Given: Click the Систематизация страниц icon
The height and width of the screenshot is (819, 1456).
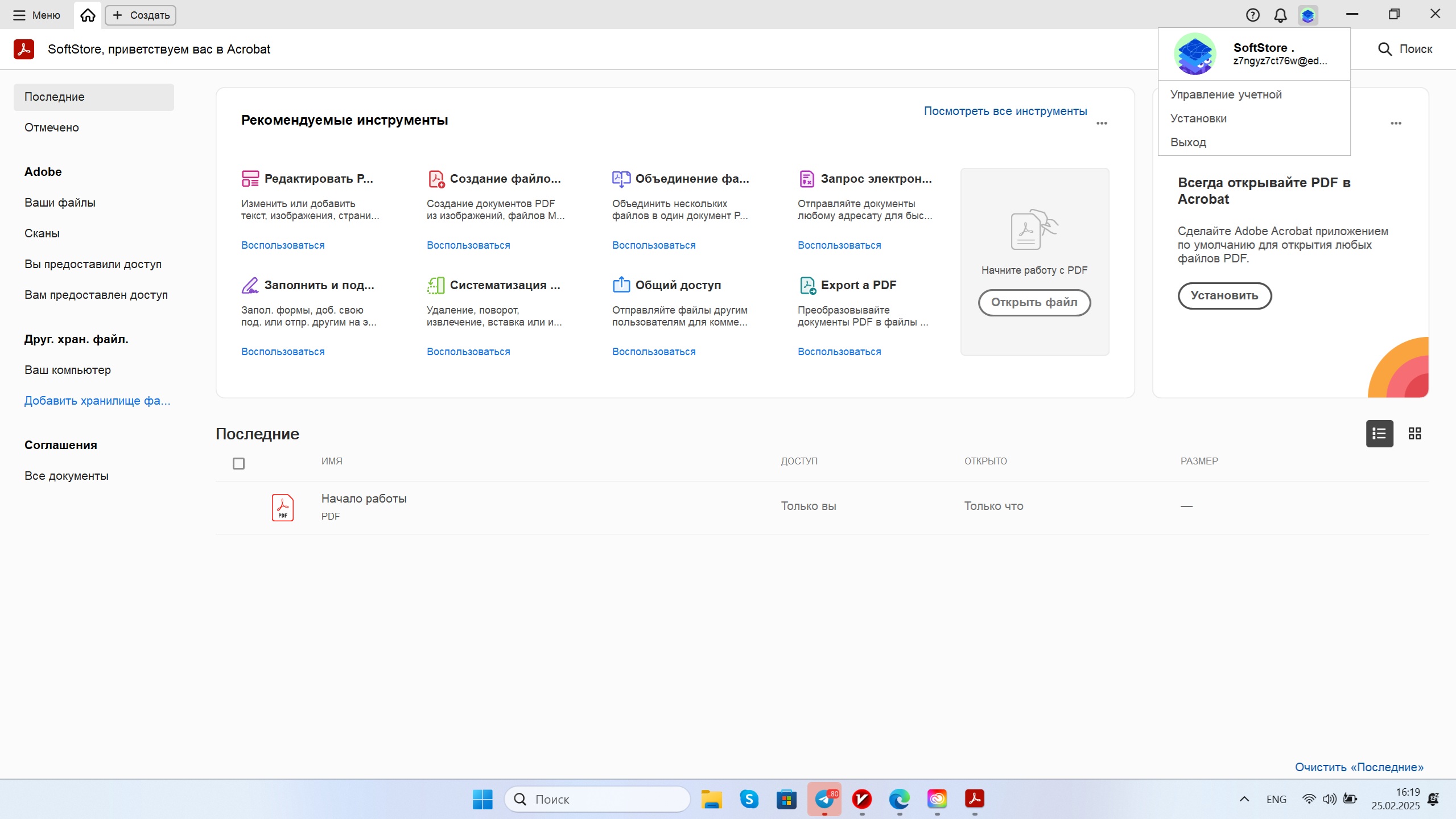Looking at the screenshot, I should tap(436, 285).
